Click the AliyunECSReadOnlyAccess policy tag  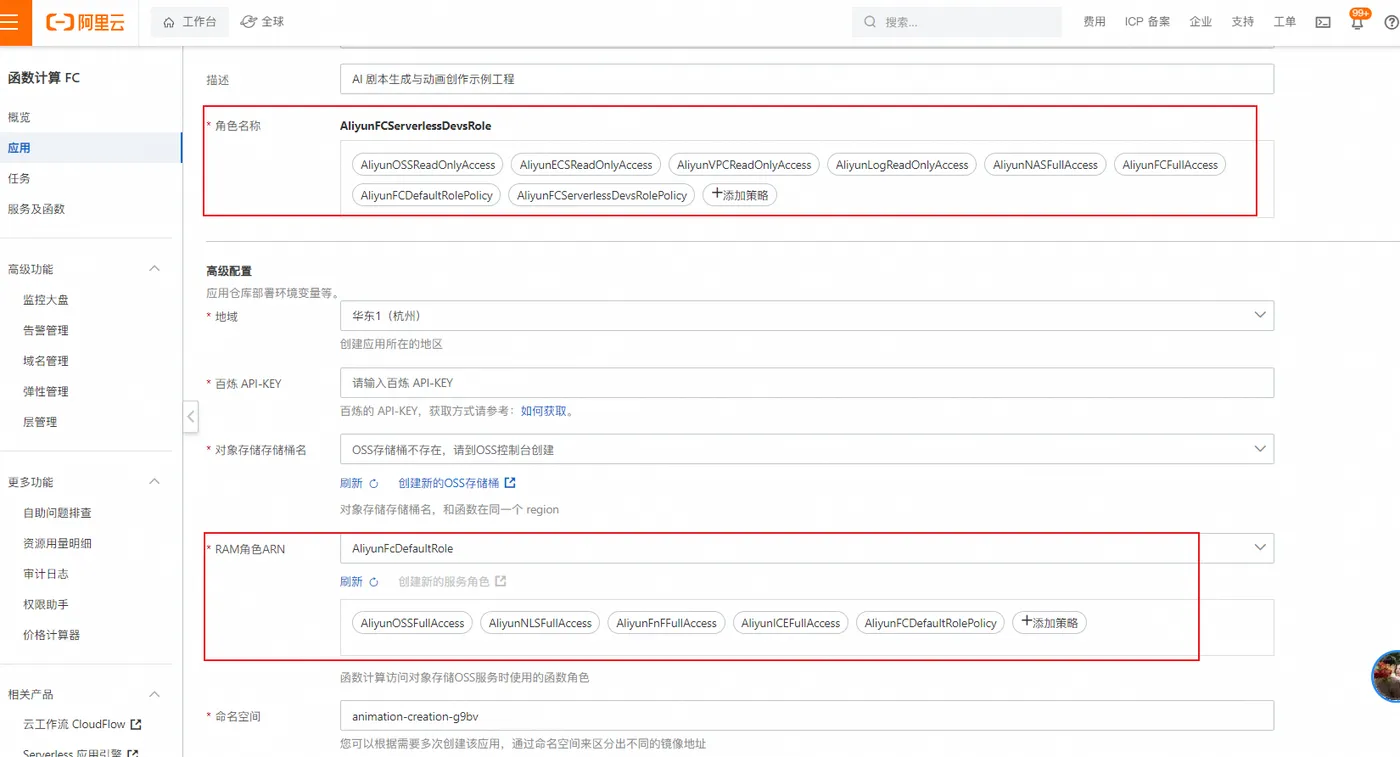586,165
